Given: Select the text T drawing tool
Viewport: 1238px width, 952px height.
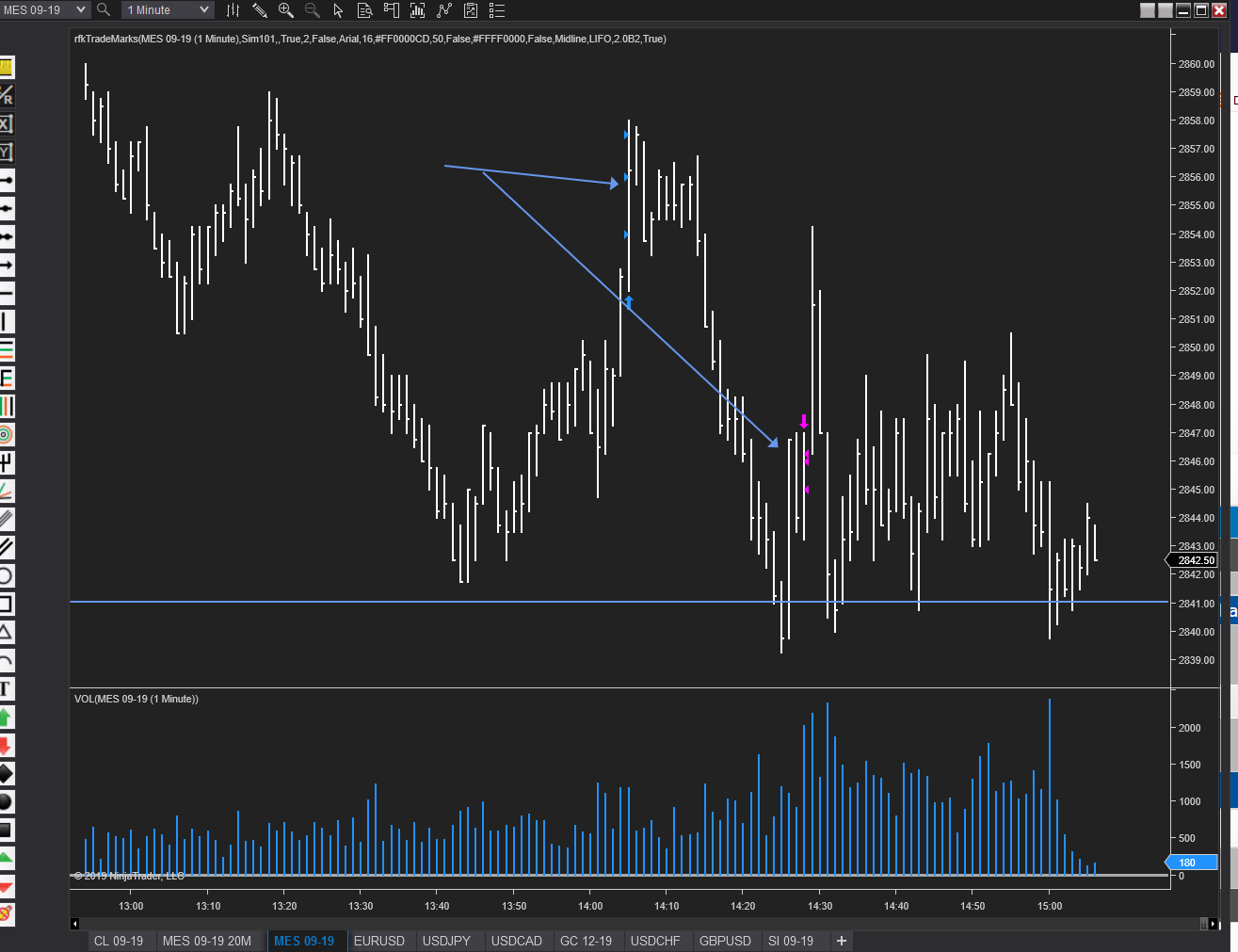Looking at the screenshot, I should pyautogui.click(x=6, y=688).
